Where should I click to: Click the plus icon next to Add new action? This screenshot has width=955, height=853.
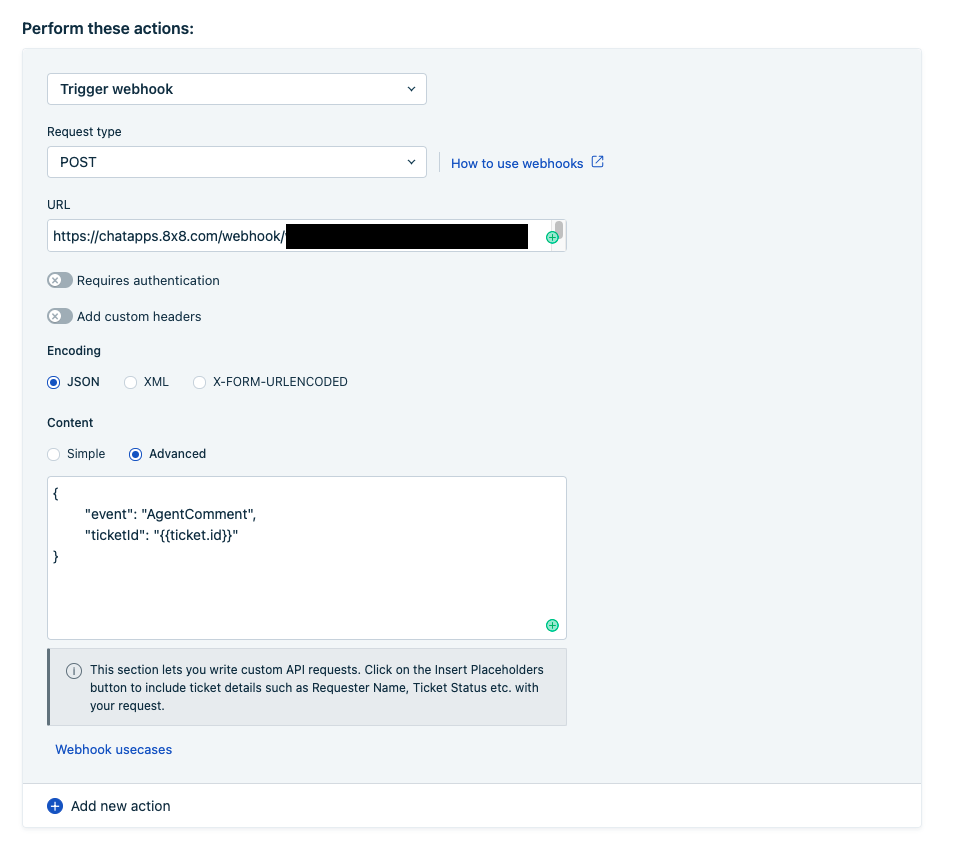tap(55, 806)
